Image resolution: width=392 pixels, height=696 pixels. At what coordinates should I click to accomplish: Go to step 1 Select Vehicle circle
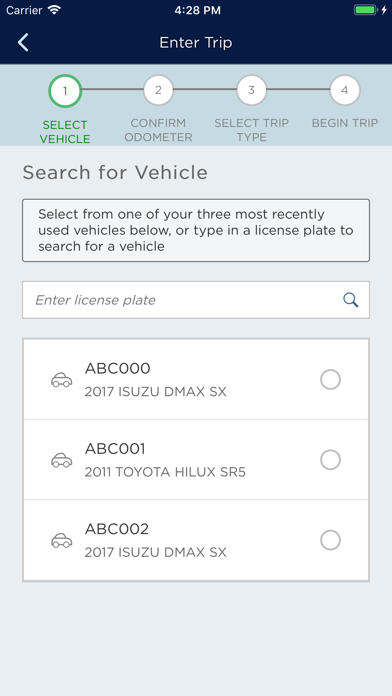click(65, 91)
